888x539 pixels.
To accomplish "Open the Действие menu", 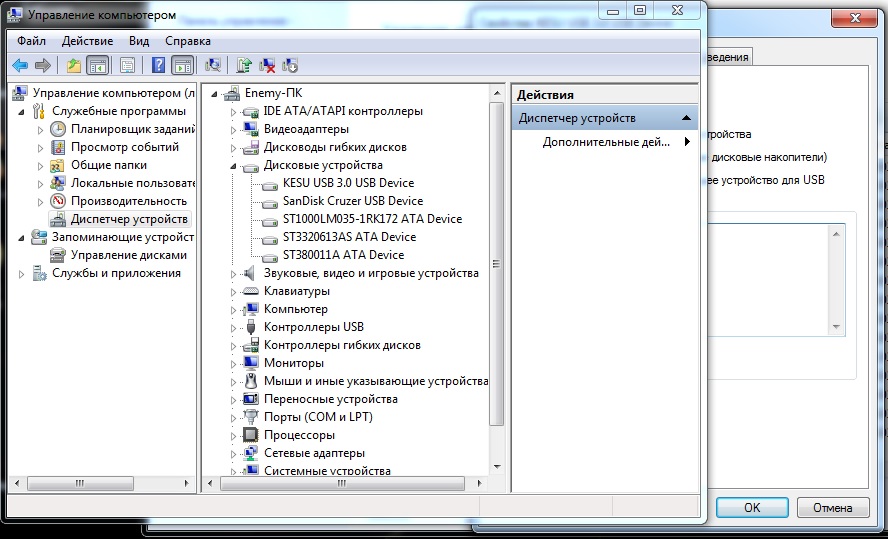I will point(87,41).
